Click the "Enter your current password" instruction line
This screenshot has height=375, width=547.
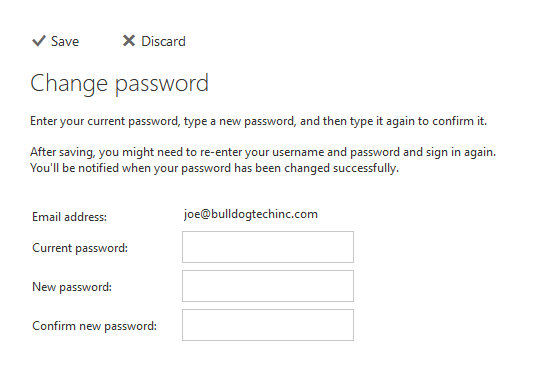pos(258,121)
